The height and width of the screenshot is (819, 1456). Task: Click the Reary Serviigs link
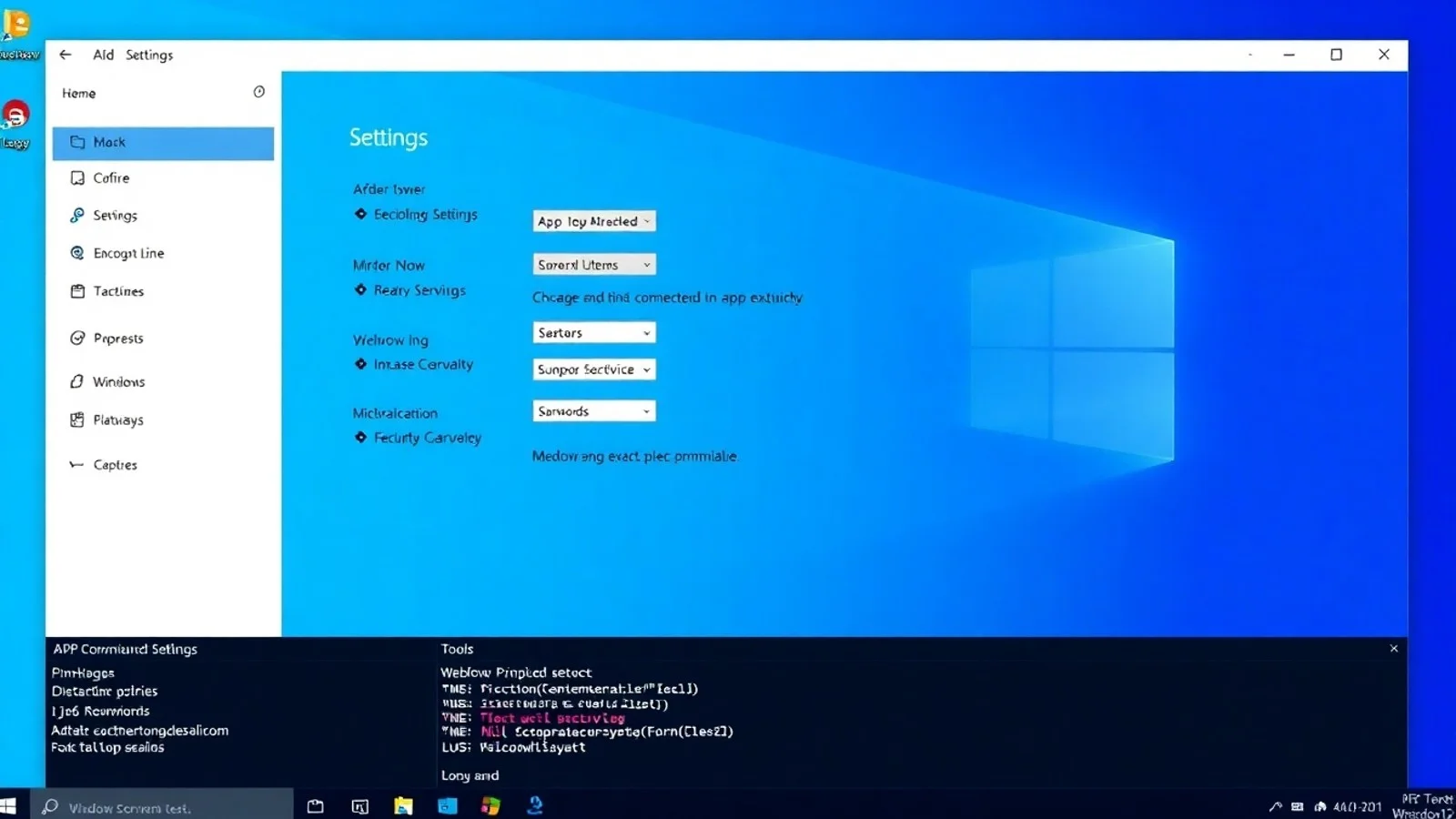tap(420, 290)
